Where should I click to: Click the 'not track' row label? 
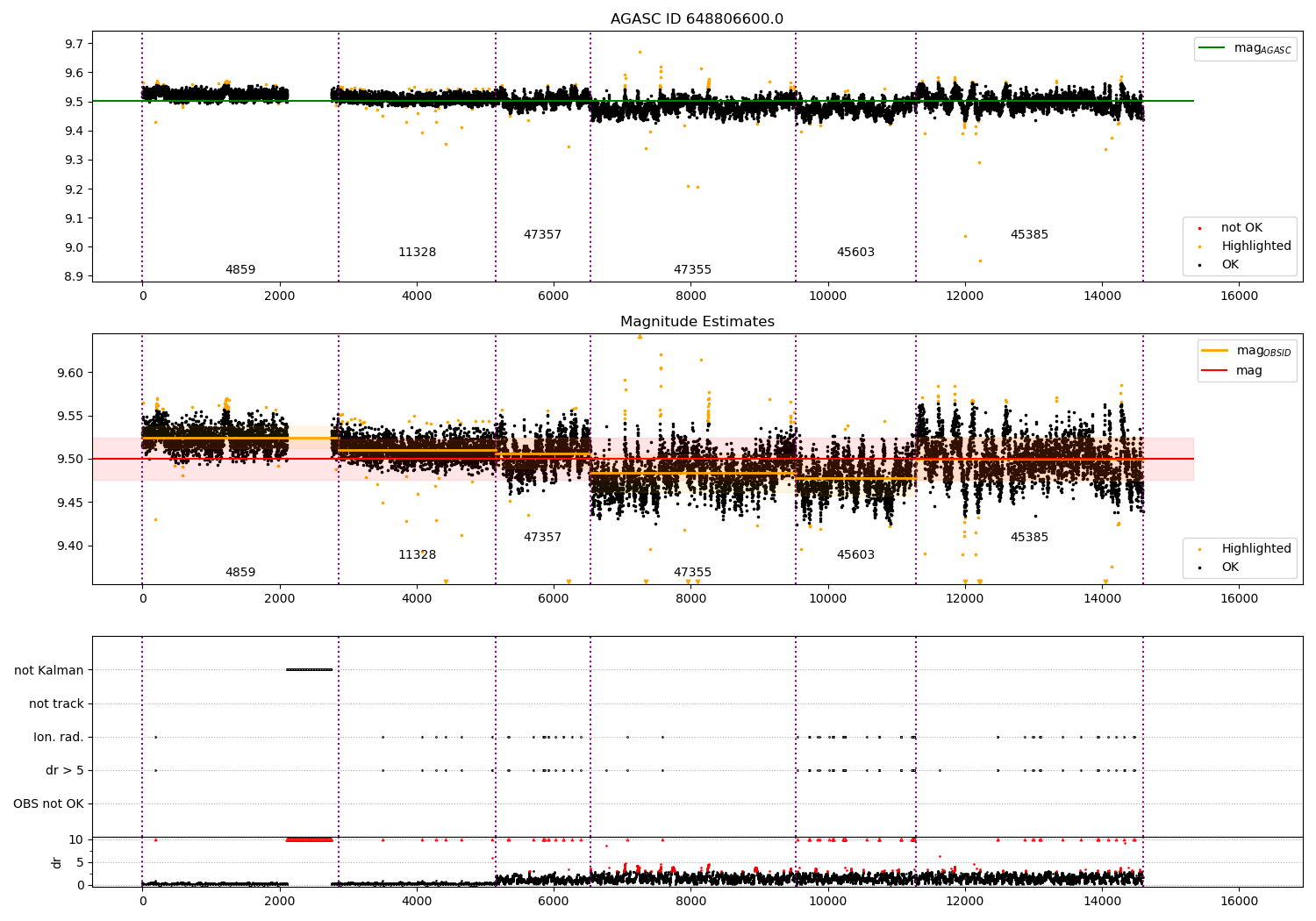(56, 704)
